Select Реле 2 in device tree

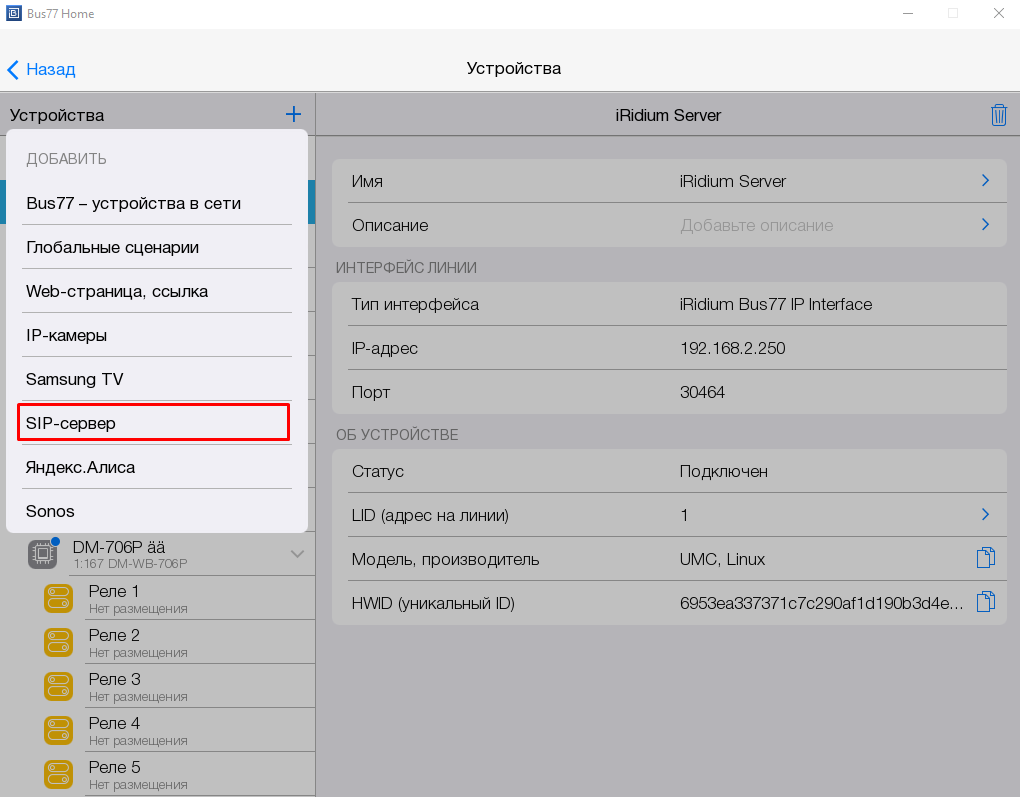pyautogui.click(x=114, y=642)
